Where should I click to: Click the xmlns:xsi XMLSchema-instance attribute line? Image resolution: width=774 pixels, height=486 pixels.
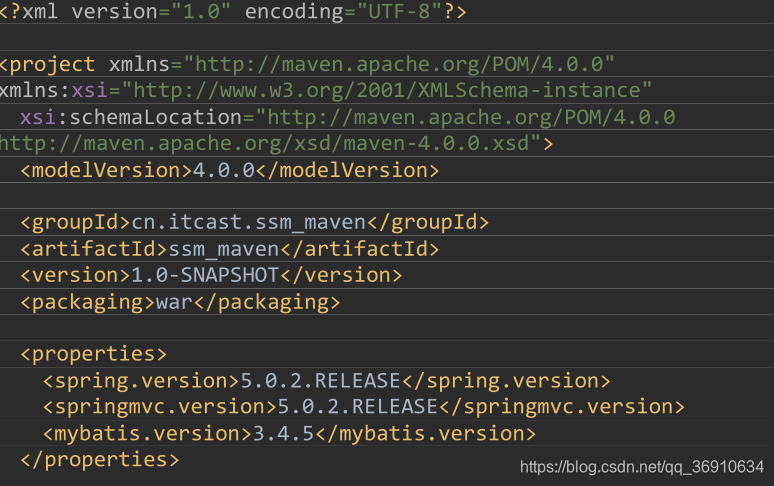click(326, 90)
